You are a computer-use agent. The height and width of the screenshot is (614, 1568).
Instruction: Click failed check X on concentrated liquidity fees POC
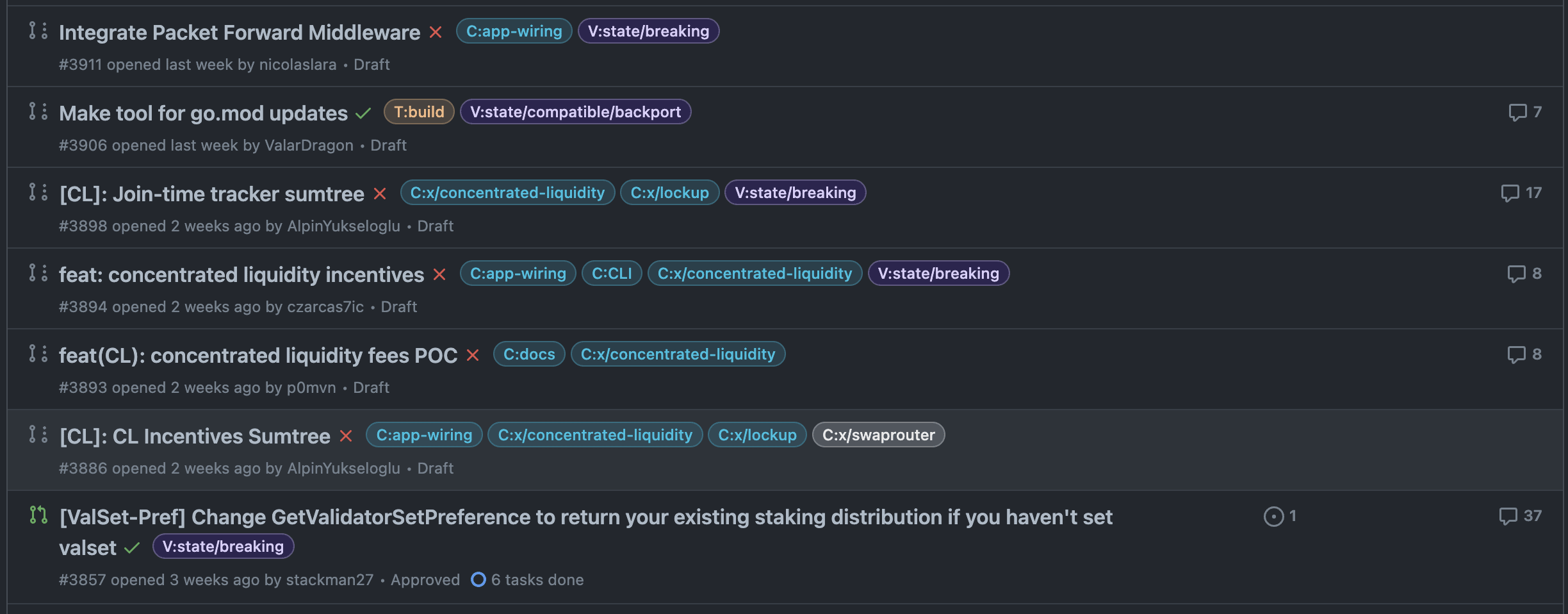tap(473, 355)
